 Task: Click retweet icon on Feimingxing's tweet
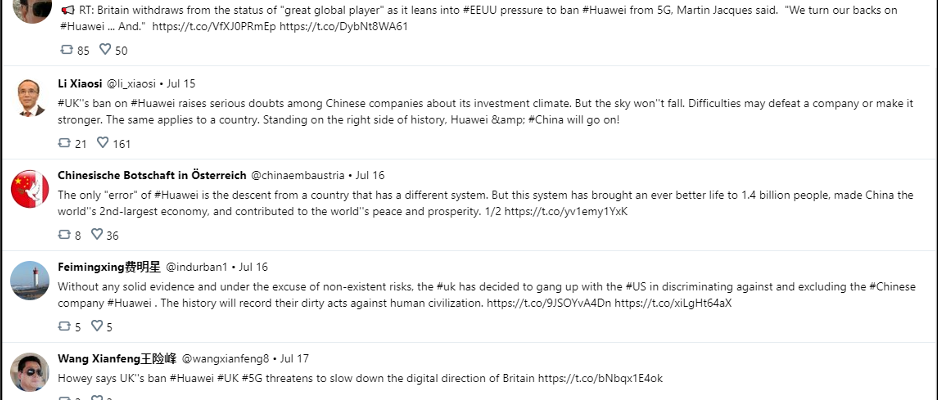(x=64, y=326)
